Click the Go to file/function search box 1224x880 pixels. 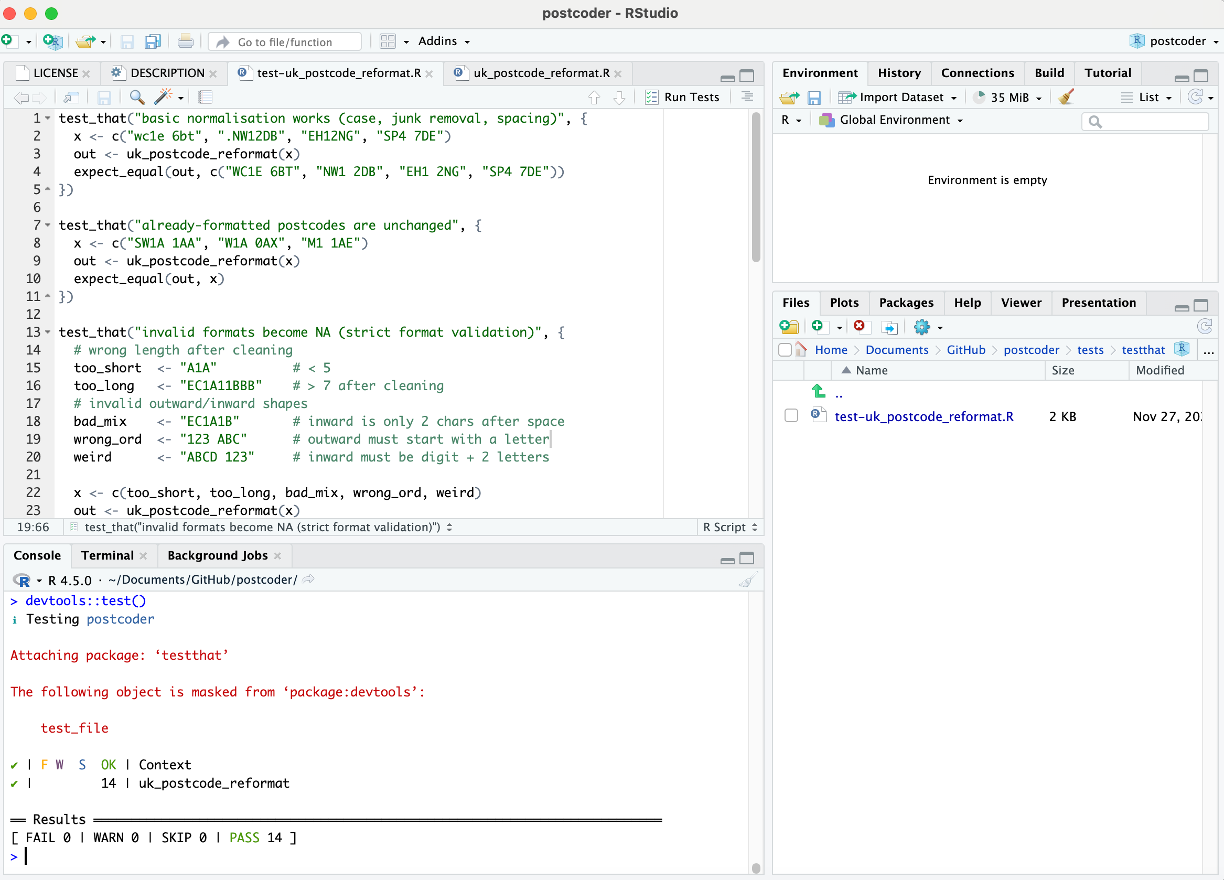pyautogui.click(x=285, y=42)
